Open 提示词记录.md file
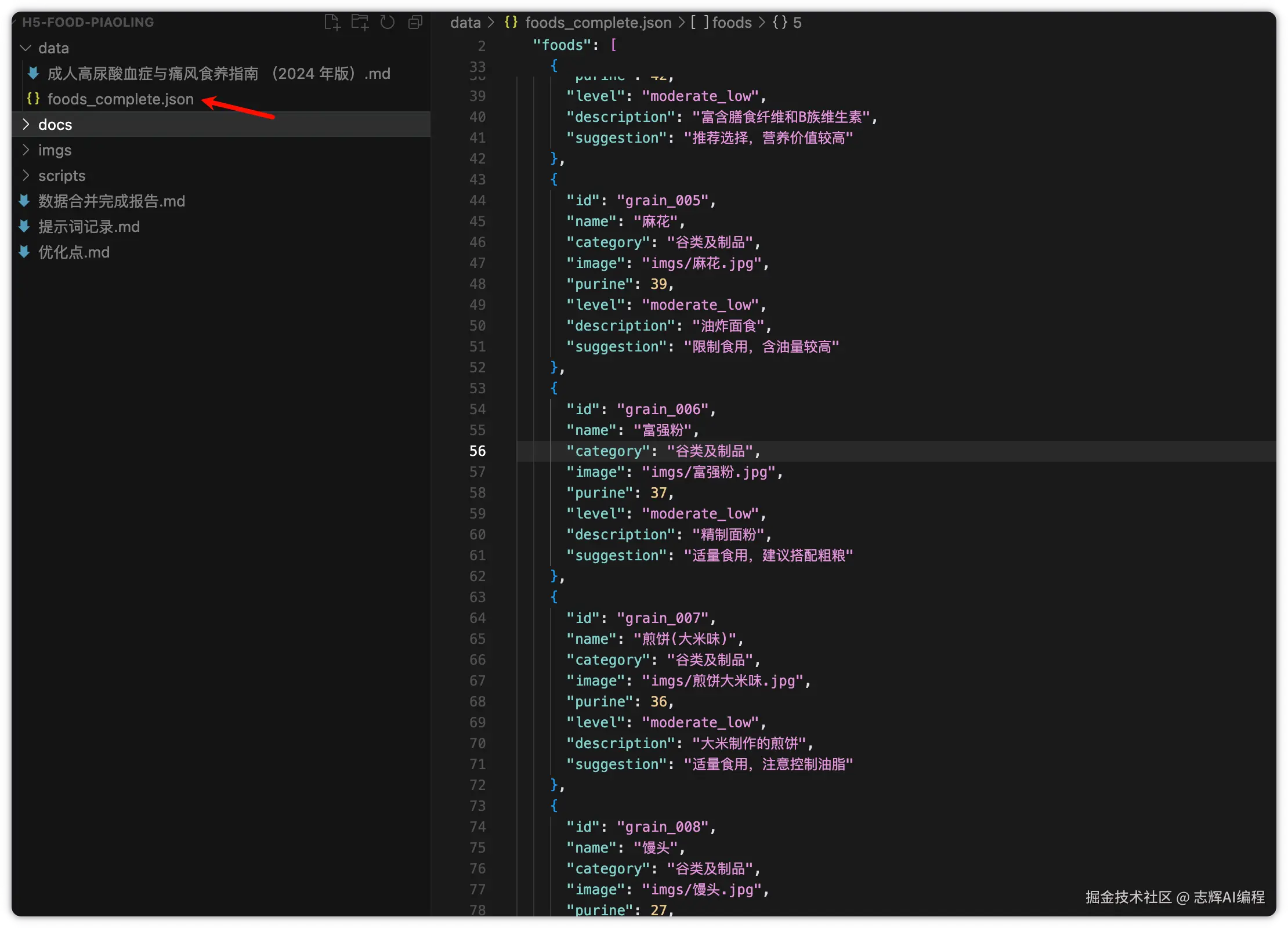The width and height of the screenshot is (1288, 928). [x=89, y=227]
